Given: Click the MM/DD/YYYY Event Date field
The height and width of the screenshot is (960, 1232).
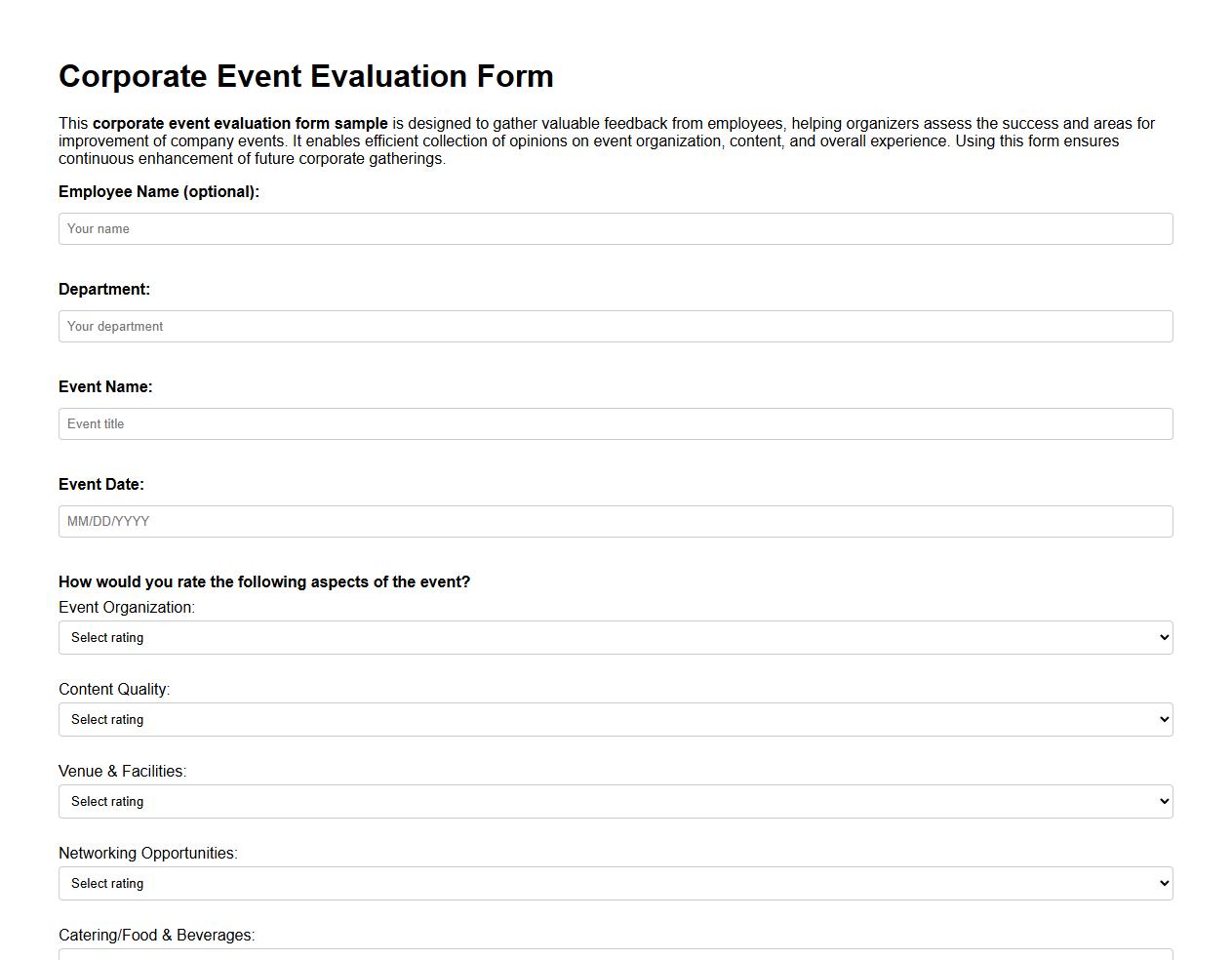Looking at the screenshot, I should tap(616, 521).
